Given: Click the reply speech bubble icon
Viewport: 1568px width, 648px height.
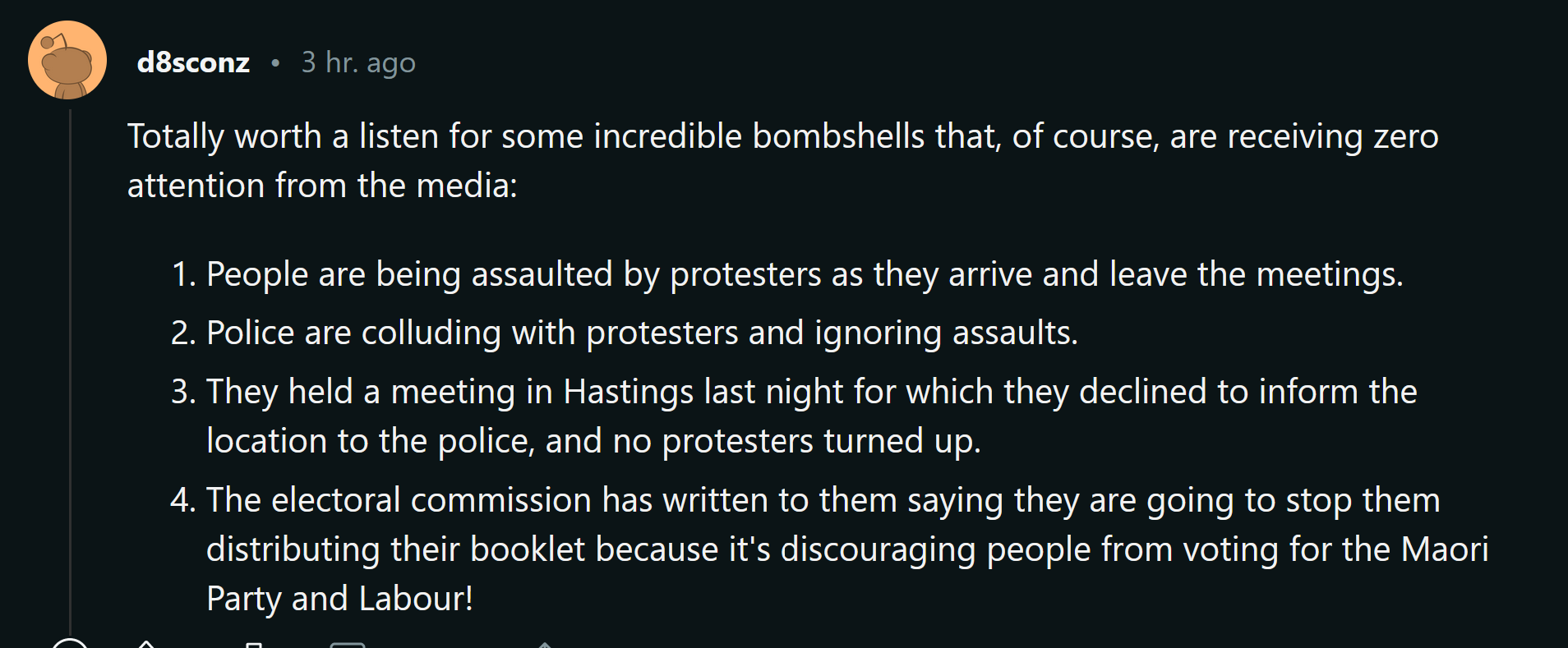Looking at the screenshot, I should pos(348,645).
